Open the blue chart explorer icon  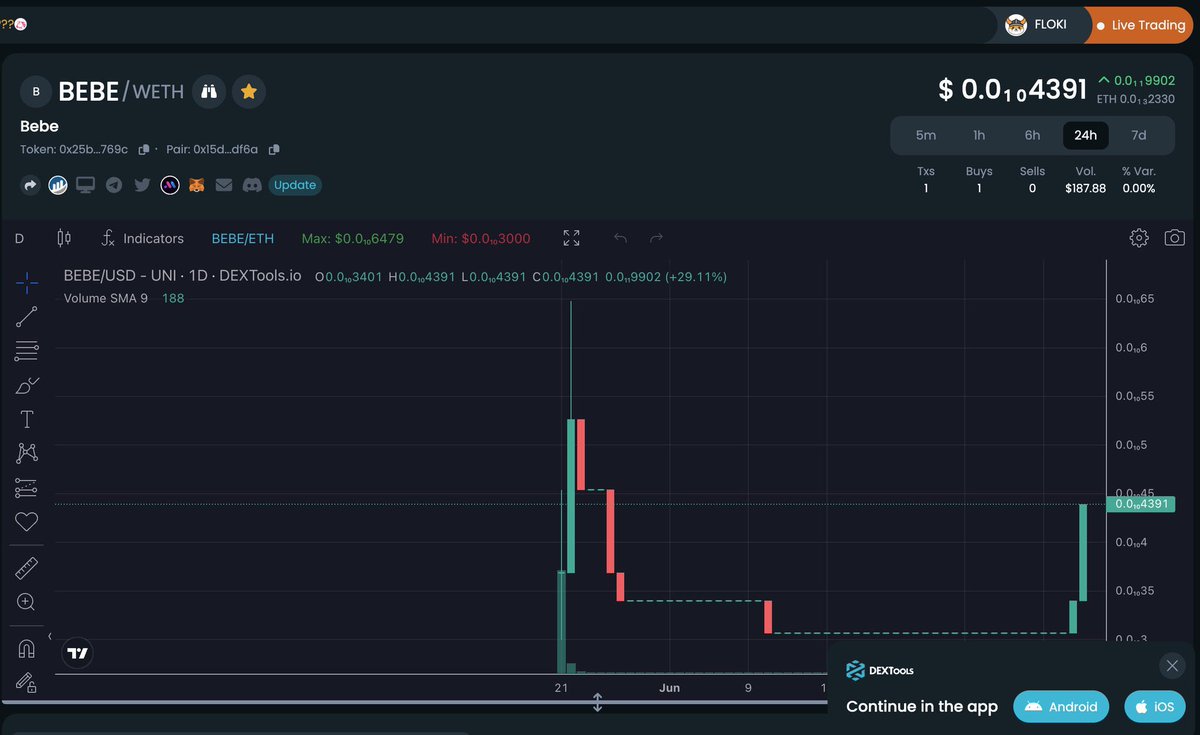pos(58,185)
